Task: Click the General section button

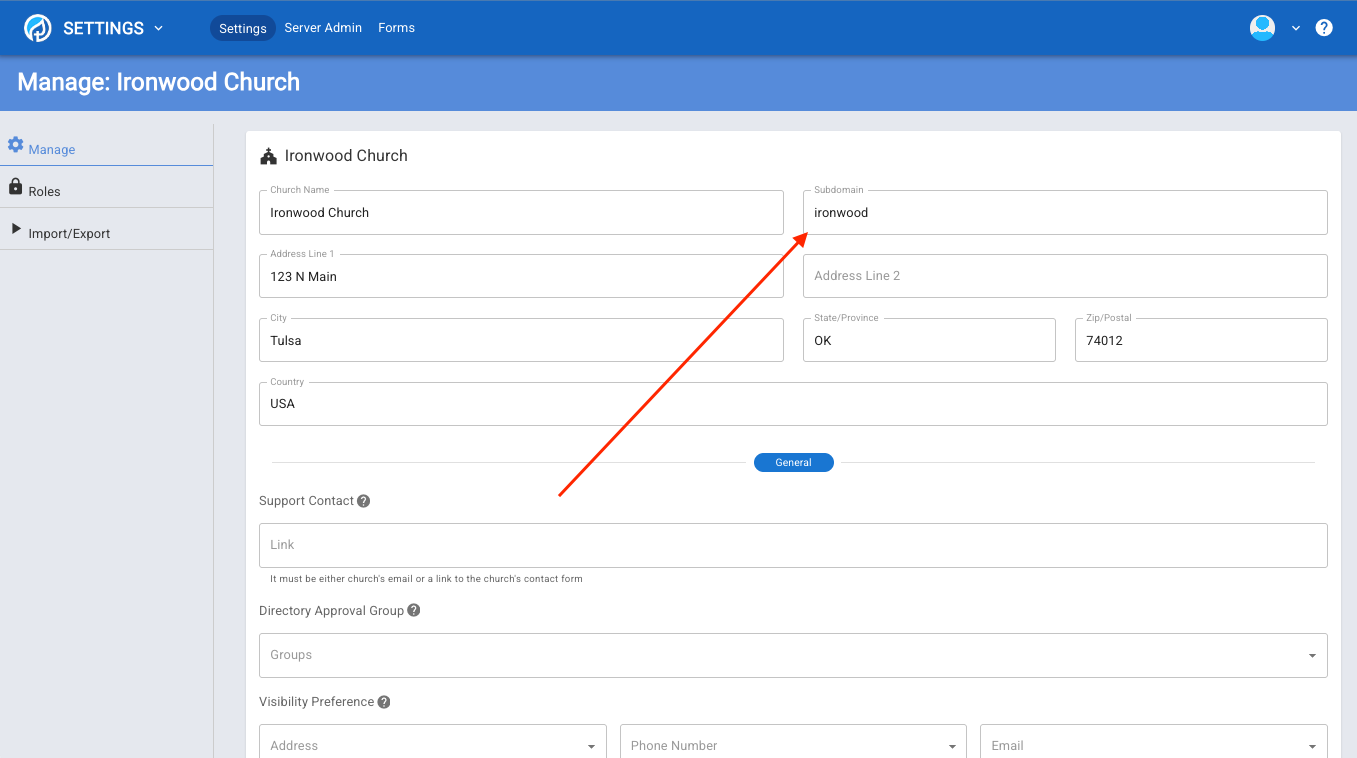Action: click(793, 463)
